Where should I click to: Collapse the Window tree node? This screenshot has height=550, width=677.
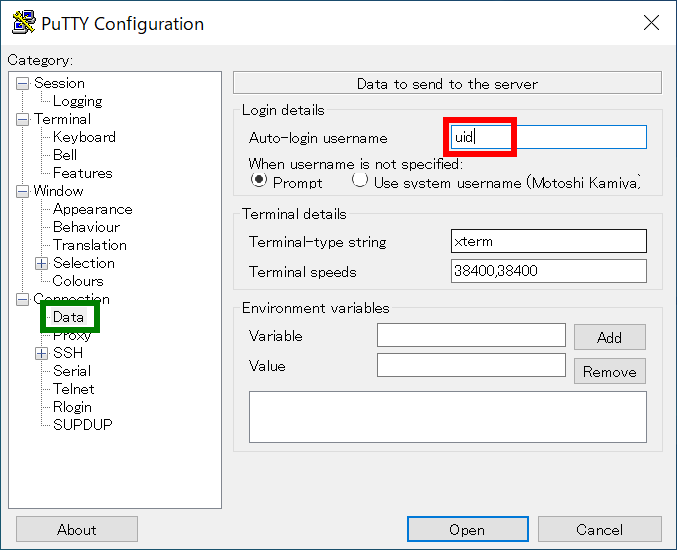(x=22, y=191)
